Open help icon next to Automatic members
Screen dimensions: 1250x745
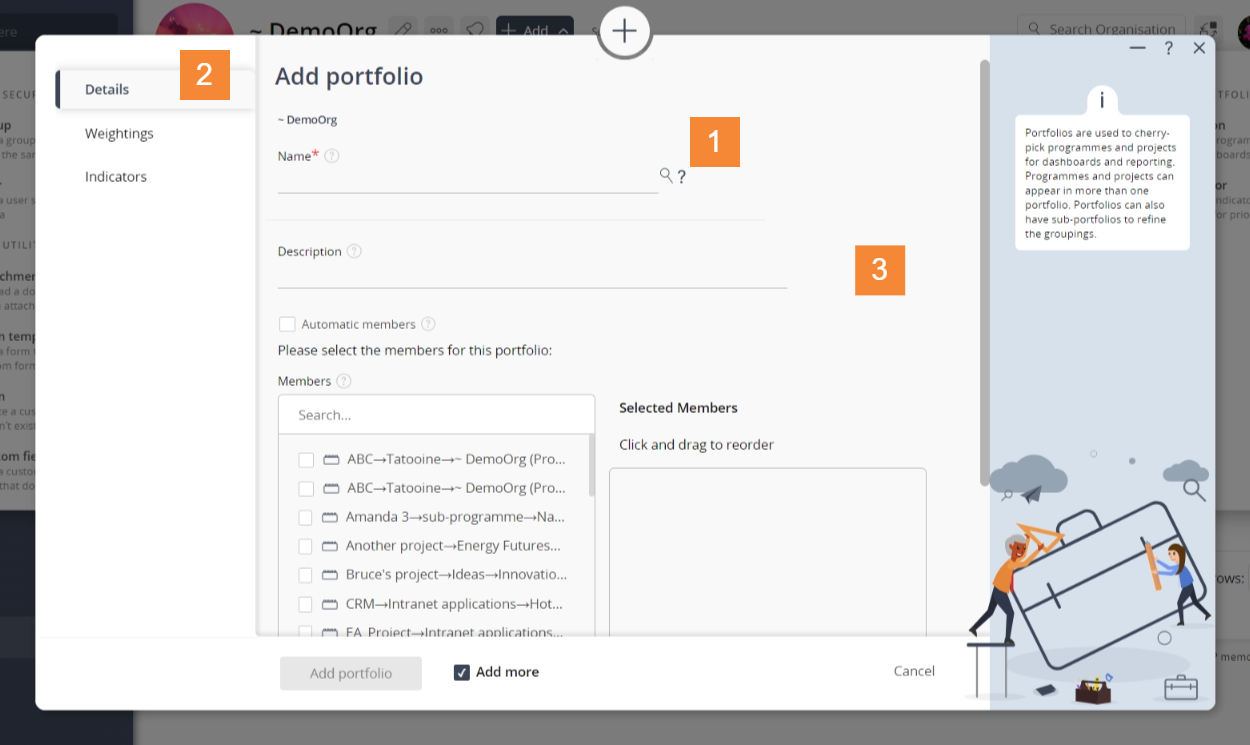pos(428,324)
